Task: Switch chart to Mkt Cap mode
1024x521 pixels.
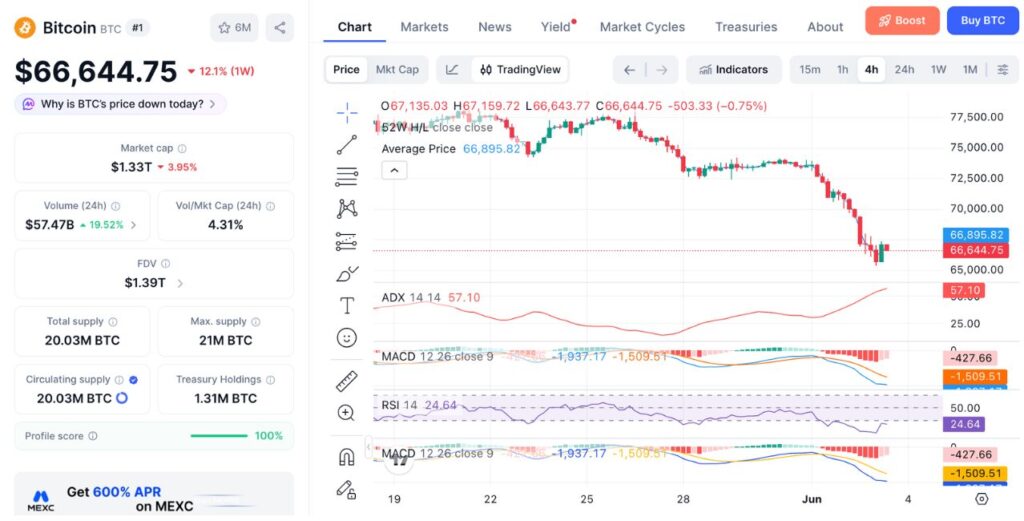Action: pos(397,70)
